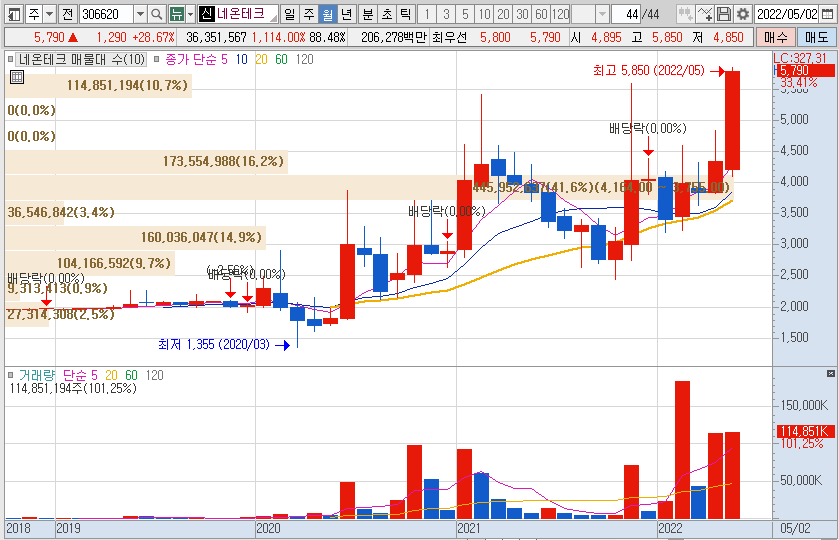This screenshot has height=540, width=839.
Task: Click the red 5,790 price axis tag
Action: click(805, 71)
